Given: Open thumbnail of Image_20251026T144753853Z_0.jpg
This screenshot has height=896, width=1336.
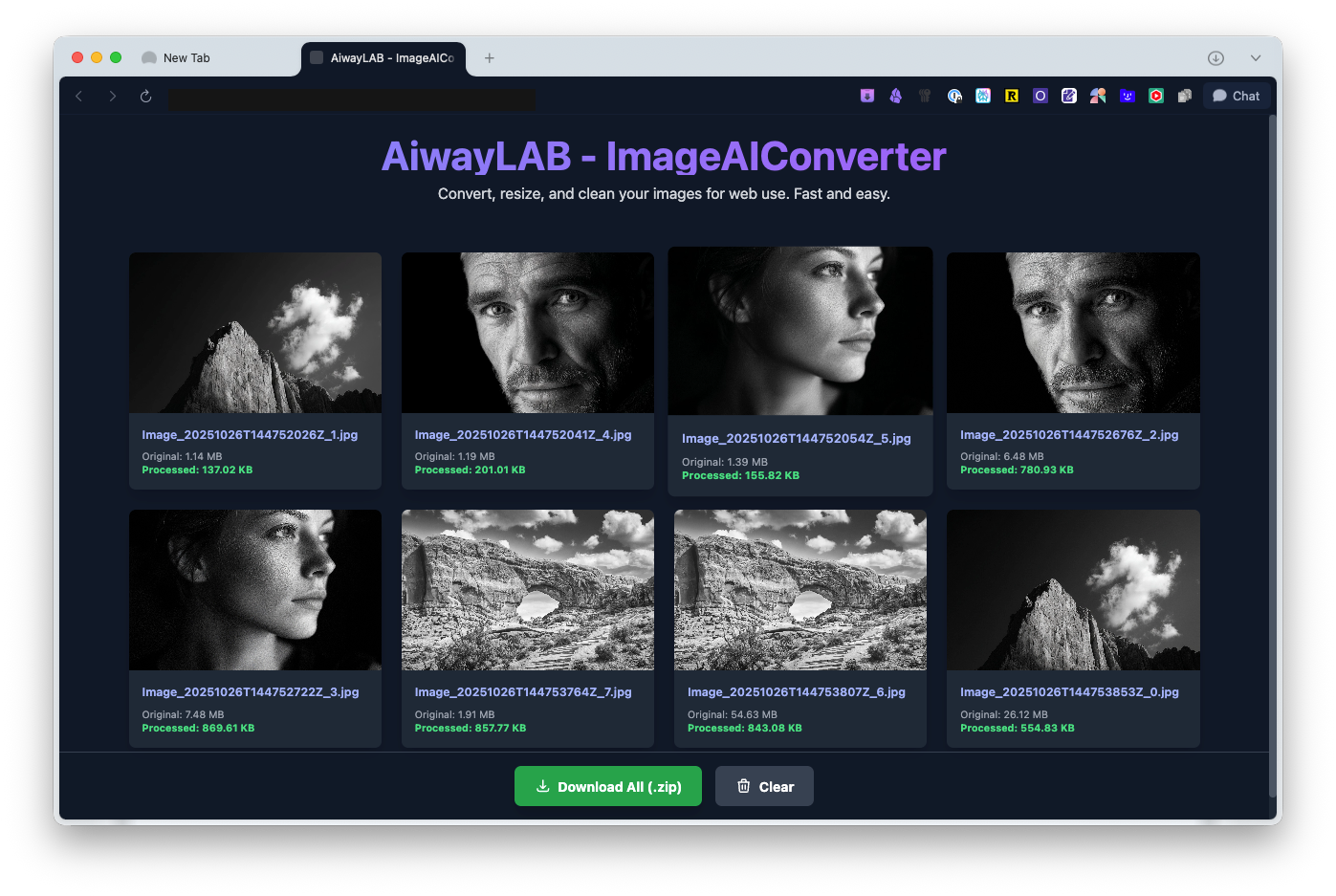Looking at the screenshot, I should point(1073,590).
